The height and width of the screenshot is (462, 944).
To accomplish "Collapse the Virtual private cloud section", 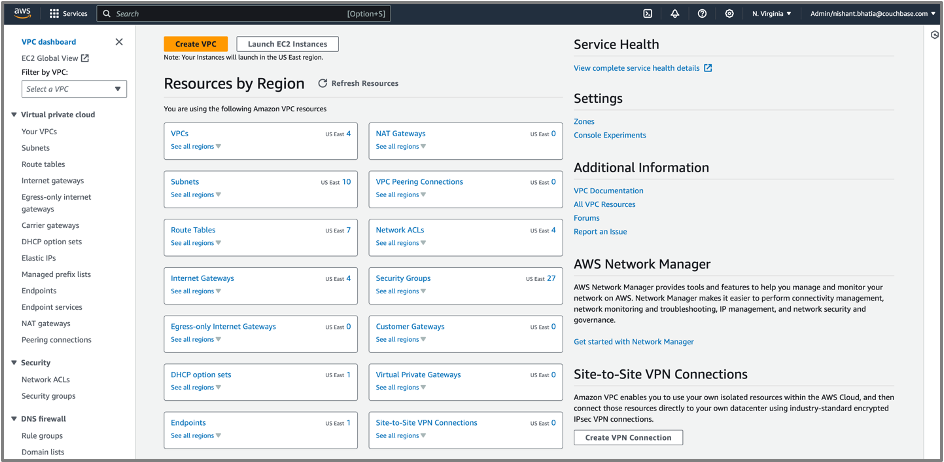I will point(14,114).
